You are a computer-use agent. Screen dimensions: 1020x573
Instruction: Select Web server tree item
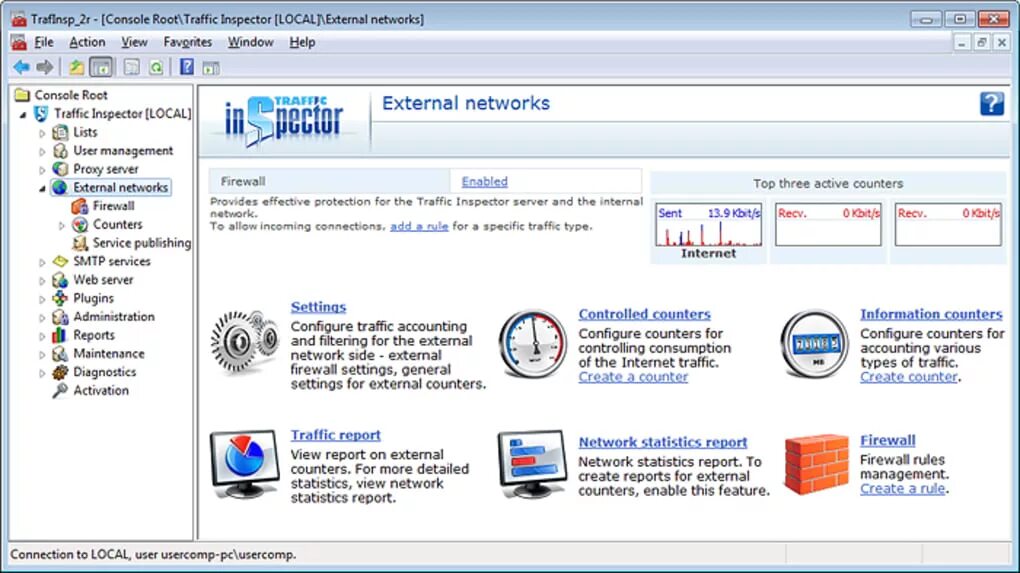(103, 280)
